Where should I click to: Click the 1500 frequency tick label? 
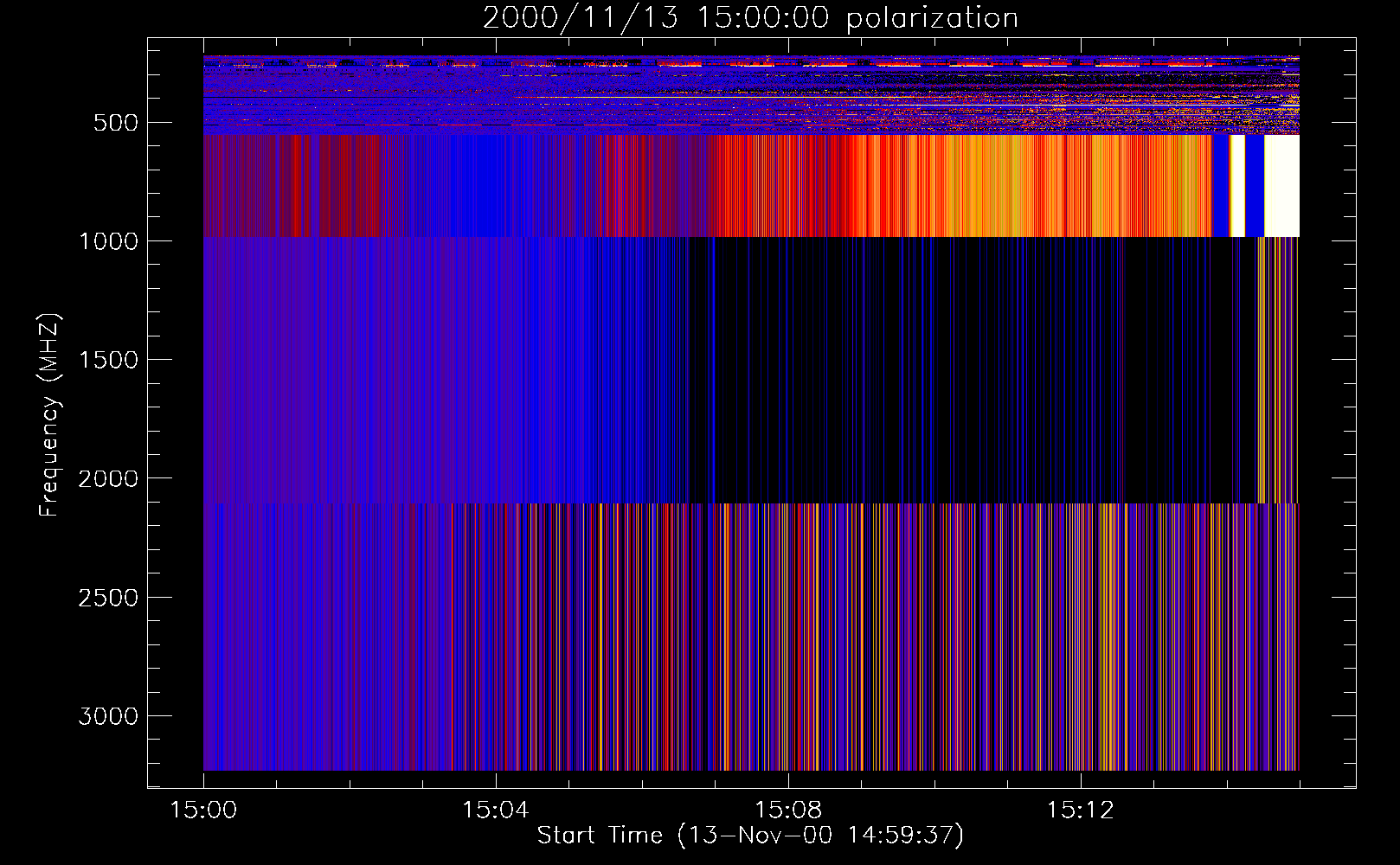coord(108,360)
